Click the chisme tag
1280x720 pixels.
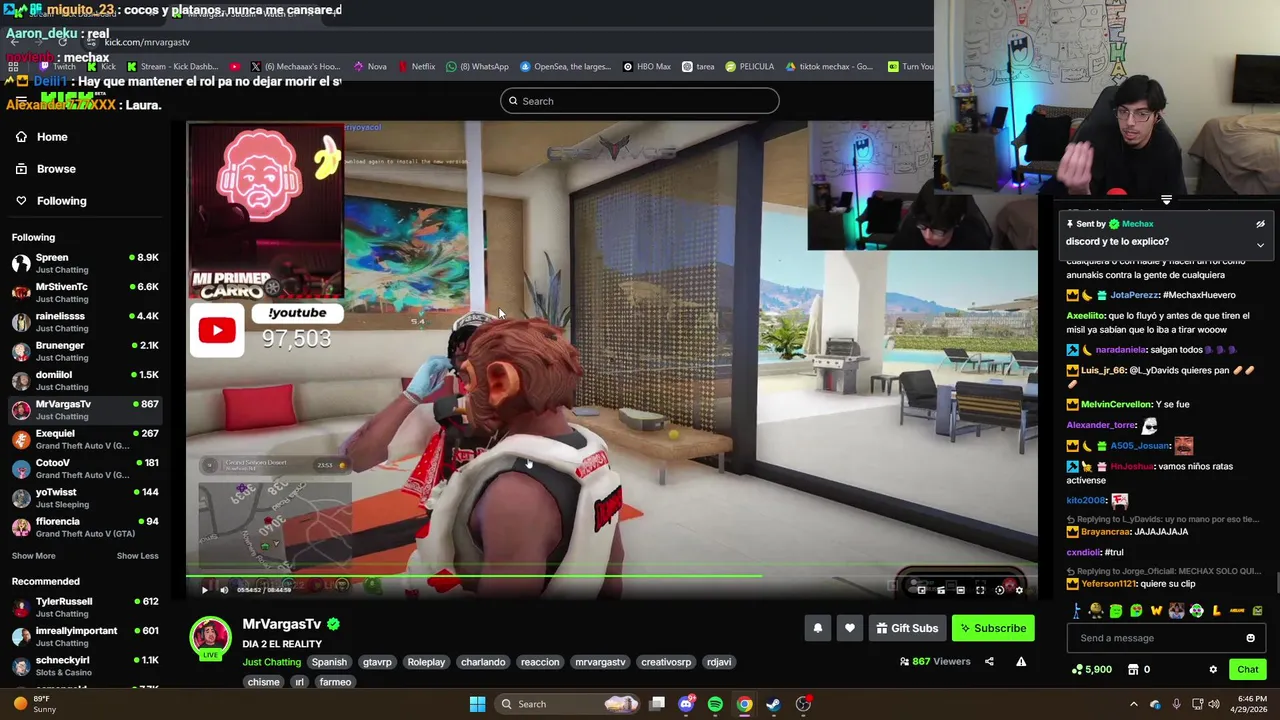[x=264, y=682]
